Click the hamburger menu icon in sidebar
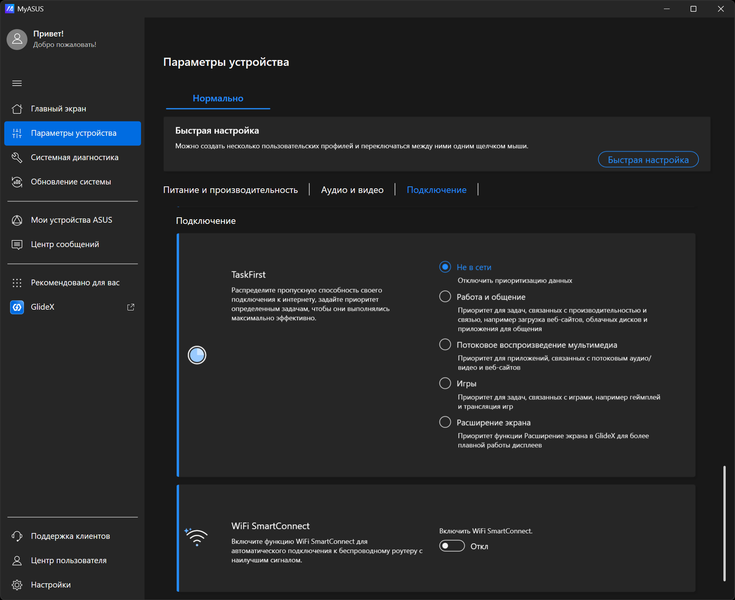Screen dimensions: 735x600 point(17,83)
